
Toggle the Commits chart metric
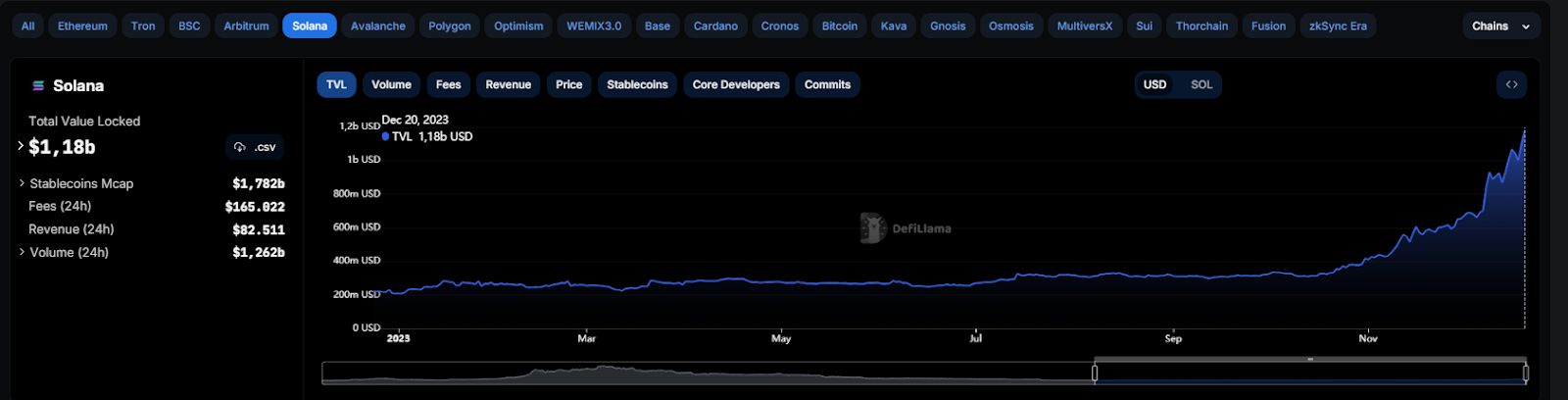point(827,84)
